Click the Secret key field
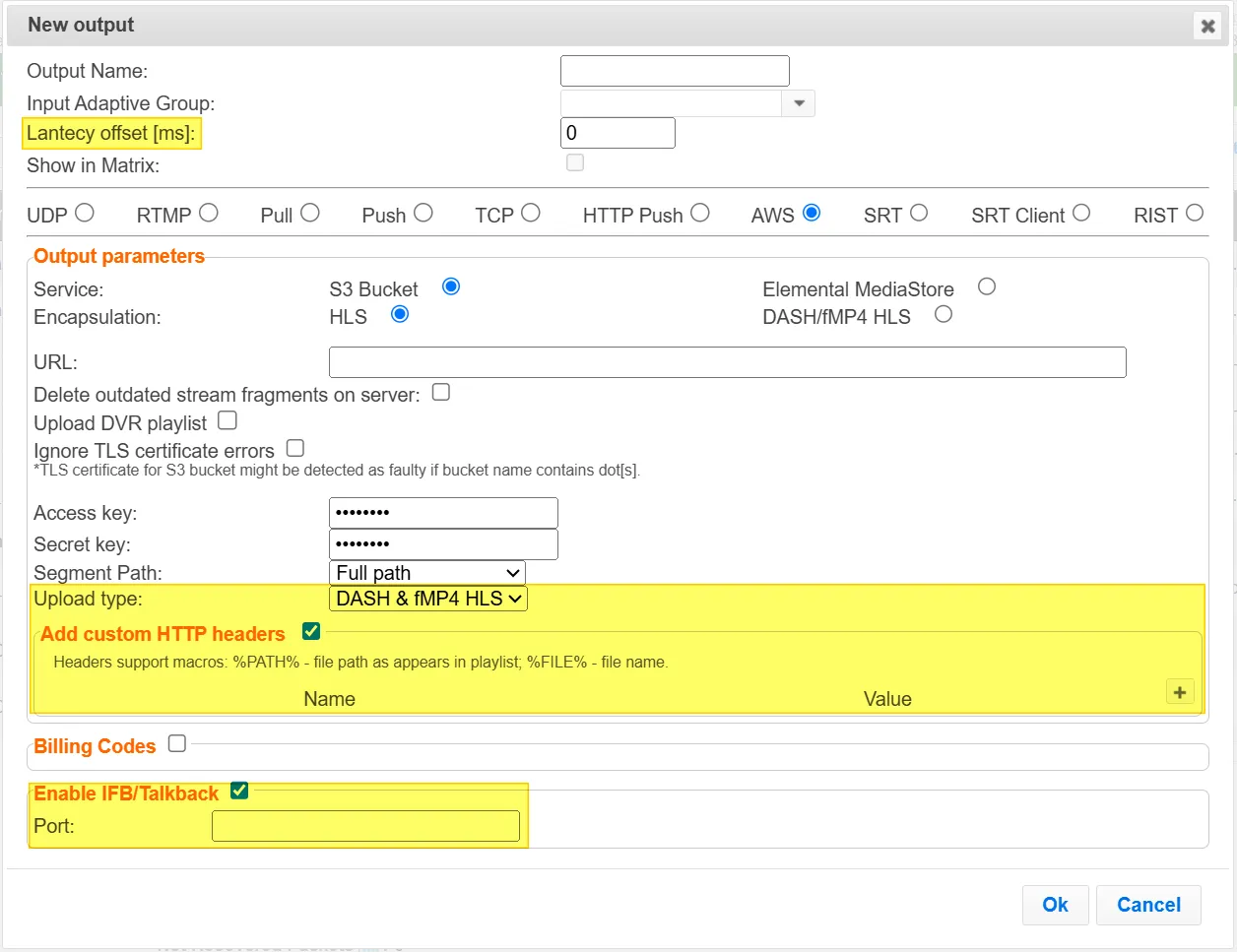 pyautogui.click(x=443, y=544)
